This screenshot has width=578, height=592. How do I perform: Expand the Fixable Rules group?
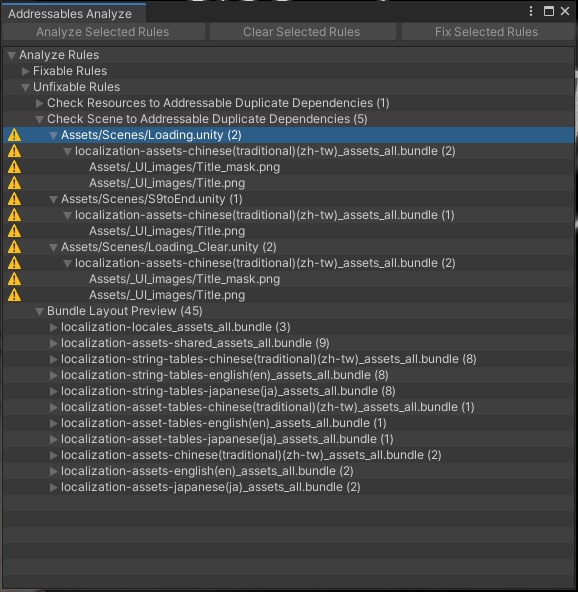[26, 71]
